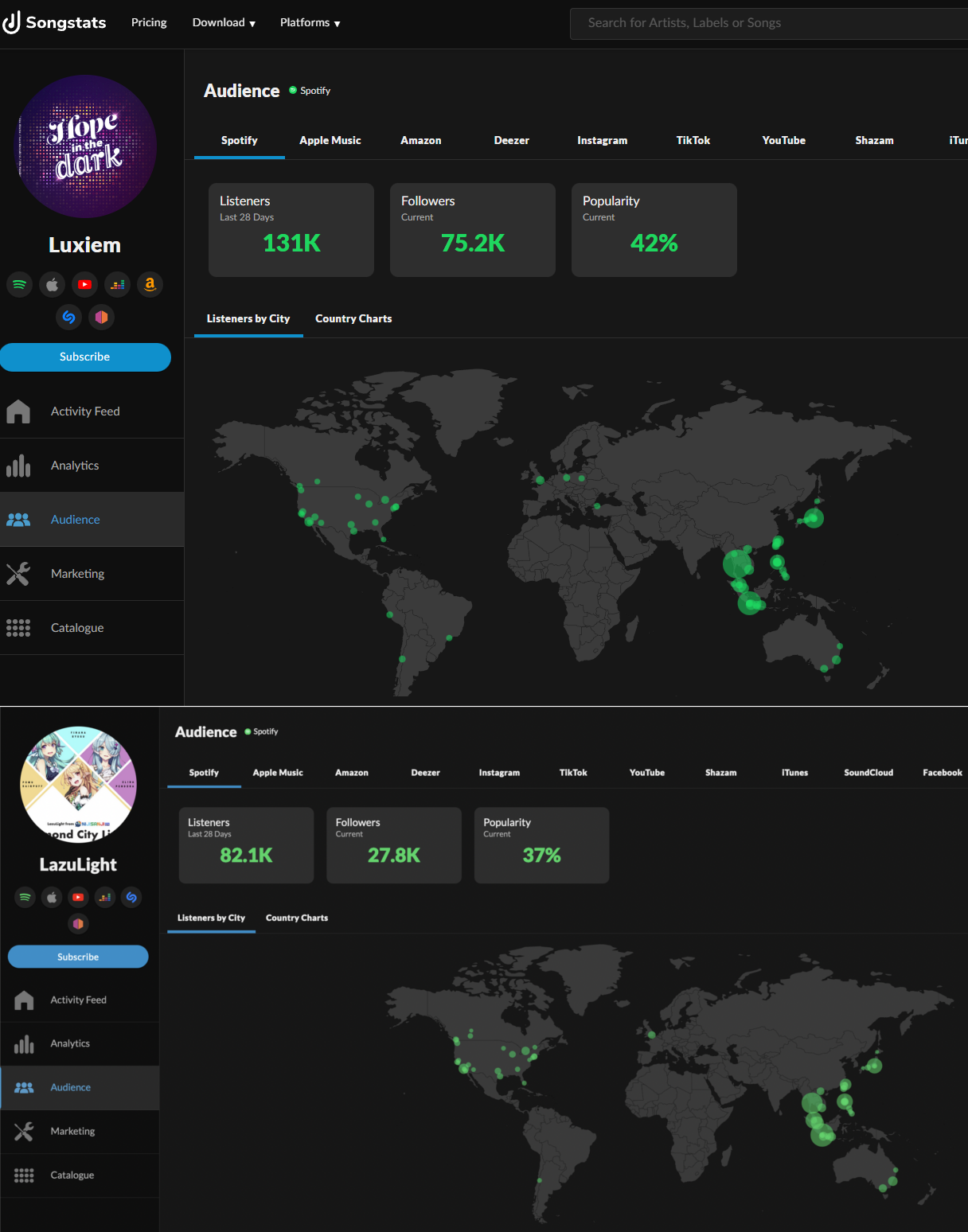Click the Activity Feed home icon under LazuLight
The width and height of the screenshot is (968, 1232).
(24, 1000)
